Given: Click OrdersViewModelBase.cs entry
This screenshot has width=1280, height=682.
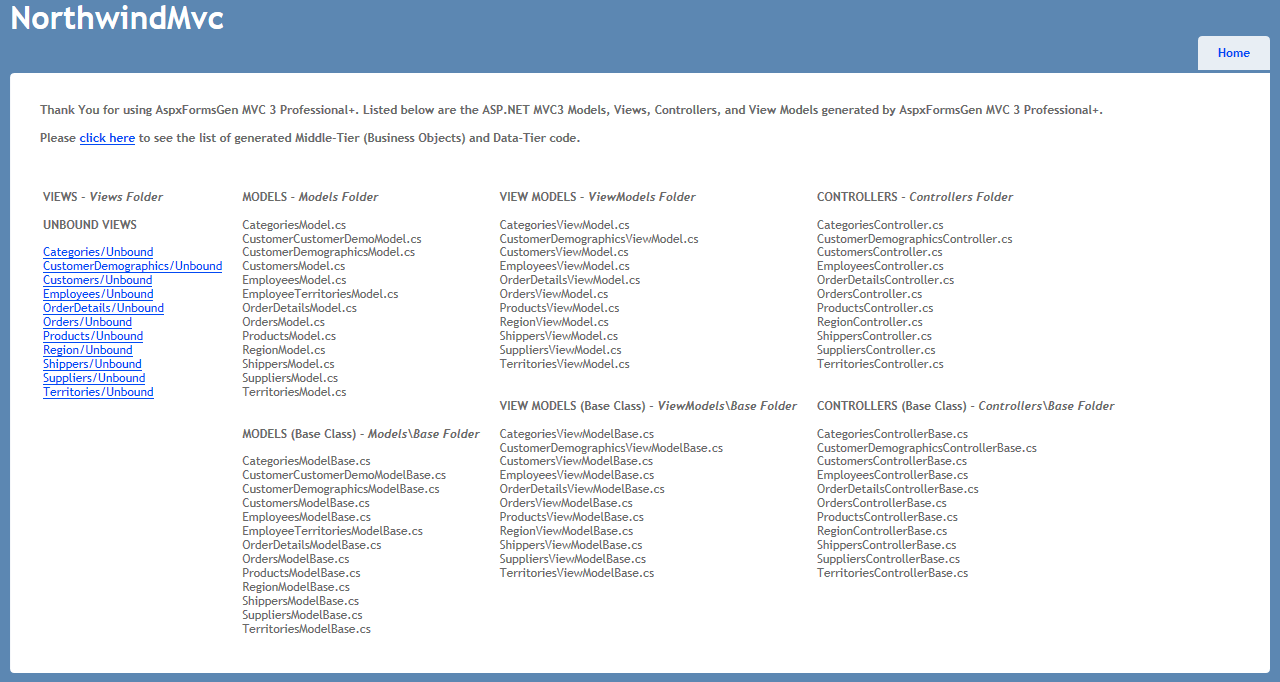Looking at the screenshot, I should pyautogui.click(x=566, y=503).
